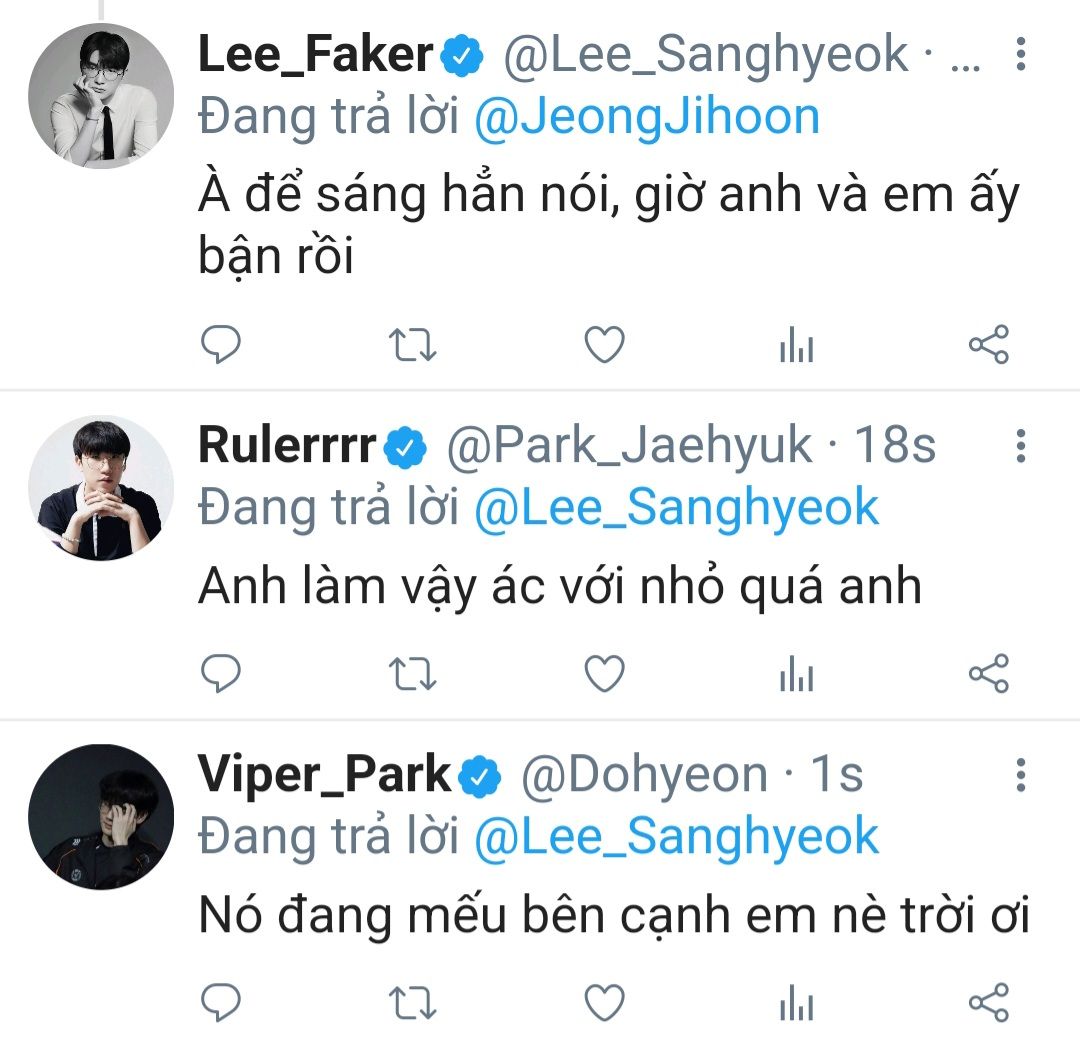Open Viper_Park's profile avatar
The width and height of the screenshot is (1080, 1040).
click(x=100, y=817)
